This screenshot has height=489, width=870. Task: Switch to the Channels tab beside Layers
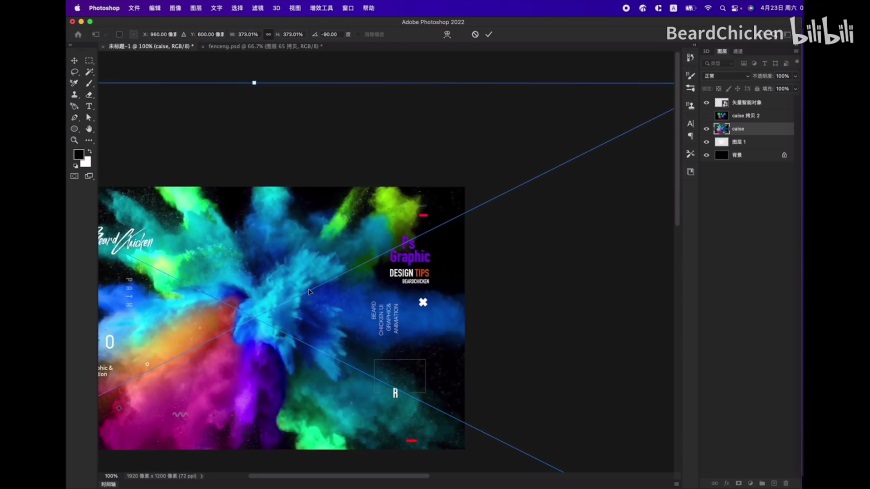(738, 51)
